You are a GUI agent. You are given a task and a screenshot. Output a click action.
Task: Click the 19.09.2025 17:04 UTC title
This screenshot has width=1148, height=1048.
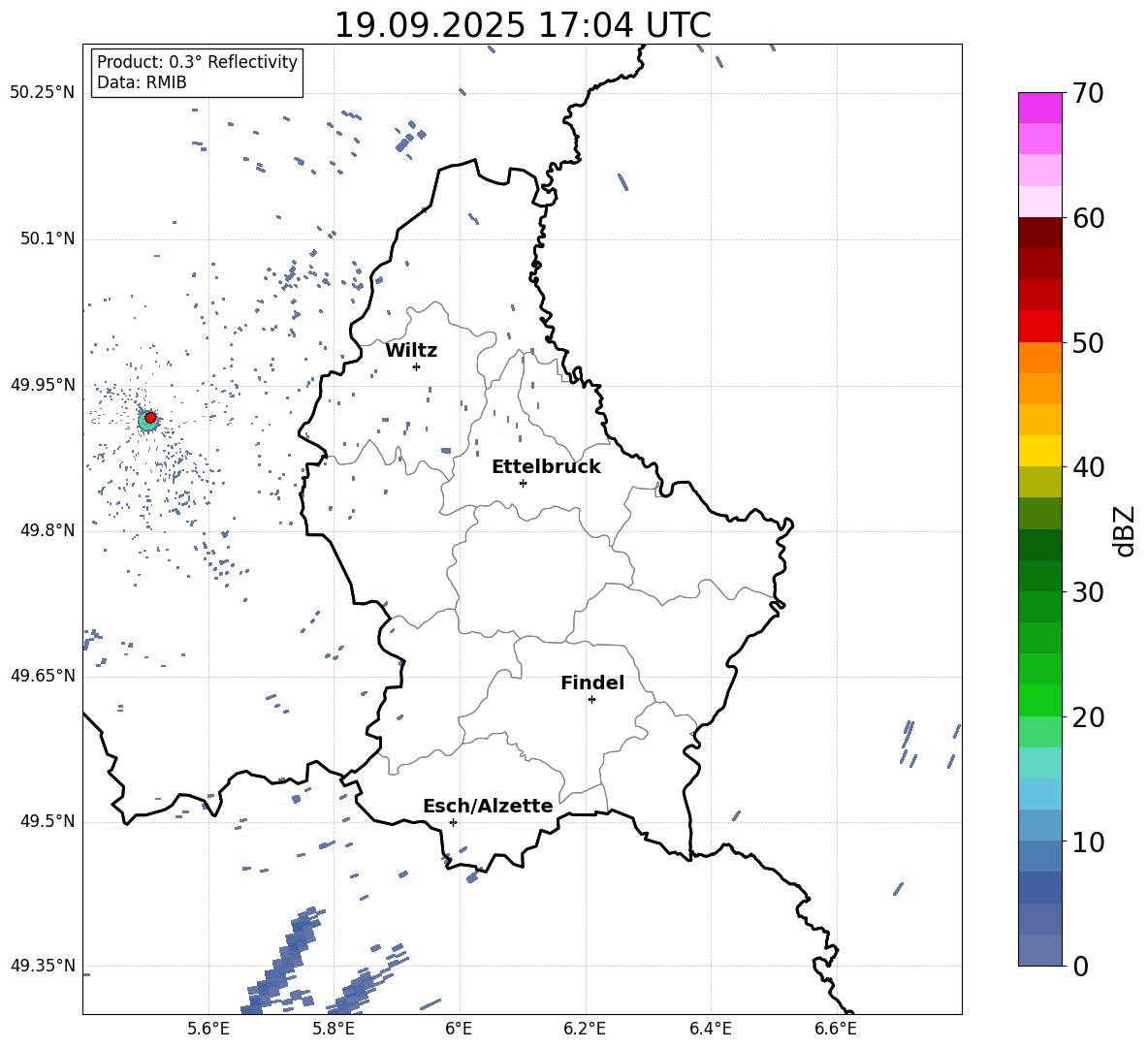coord(523,25)
